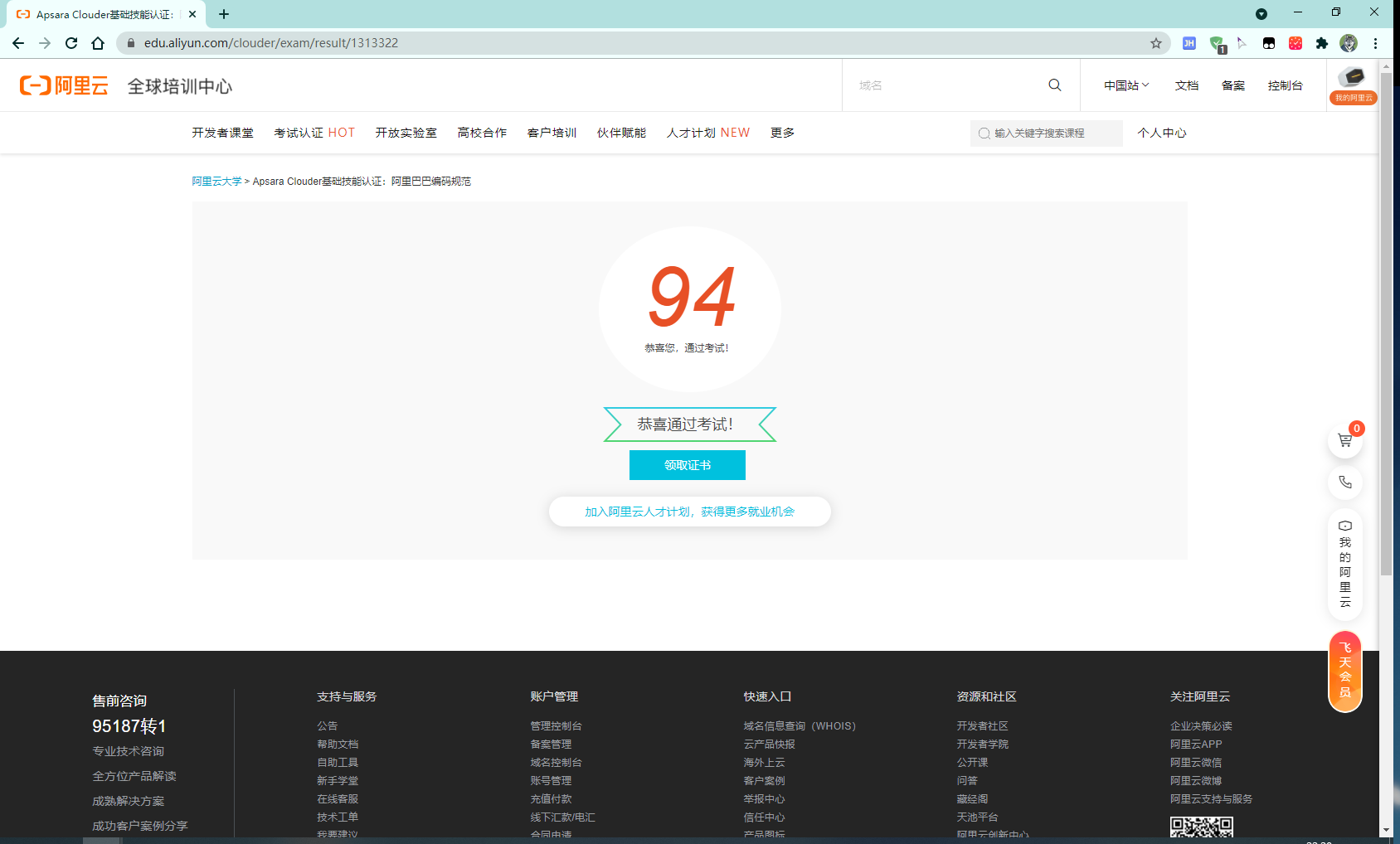Click the 飞天会员 orange badge
1400x844 pixels.
[x=1345, y=671]
